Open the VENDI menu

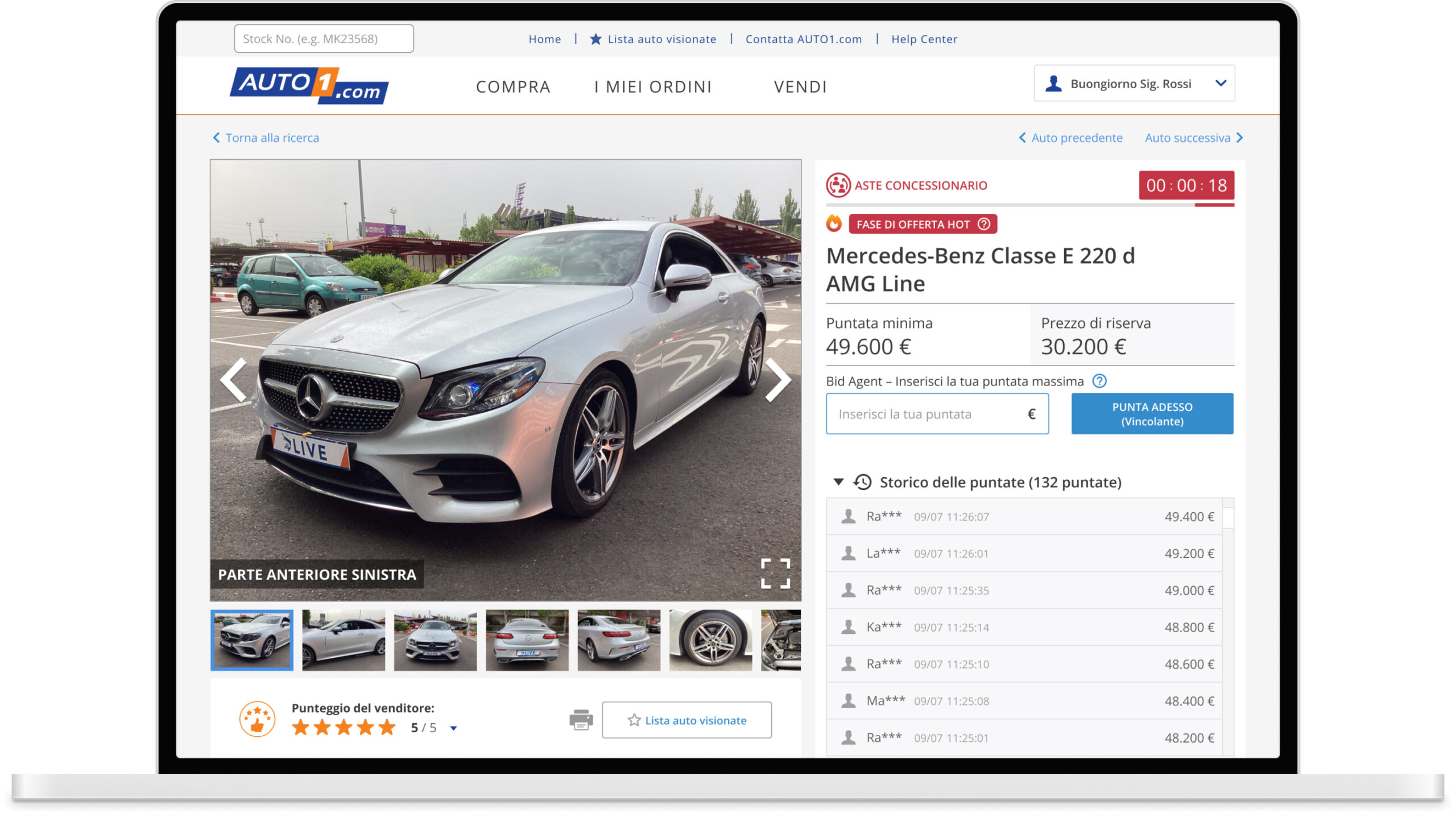tap(800, 86)
